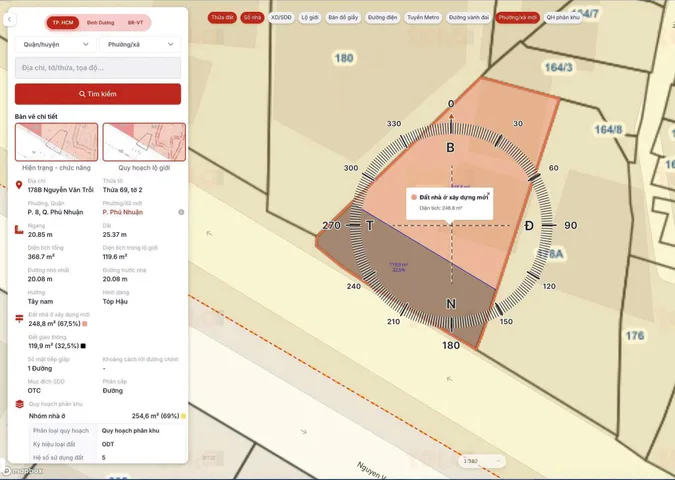Screen dimensions: 675x480
Task: Click the Tây nam direction value
Action: pos(40,301)
